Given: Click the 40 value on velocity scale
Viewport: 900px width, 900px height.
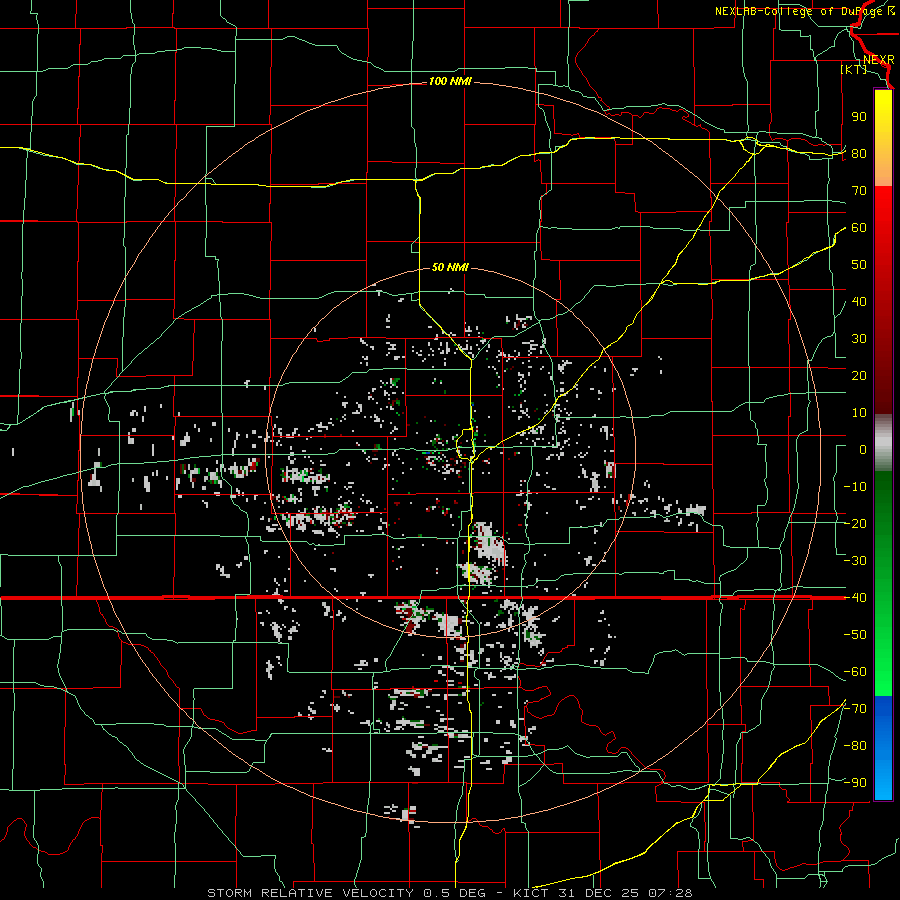Looking at the screenshot, I should point(859,302).
